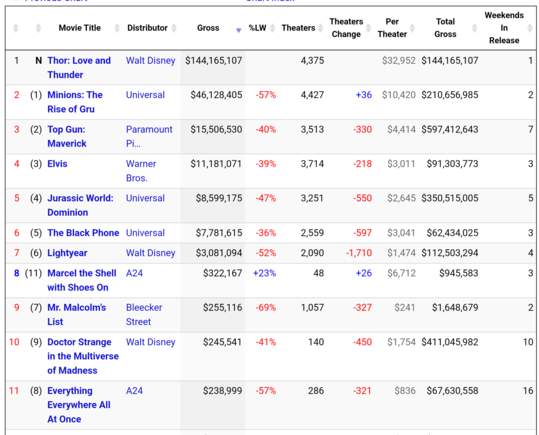Open Thor: Love and Thunder link
The height and width of the screenshot is (435, 539).
coord(79,68)
